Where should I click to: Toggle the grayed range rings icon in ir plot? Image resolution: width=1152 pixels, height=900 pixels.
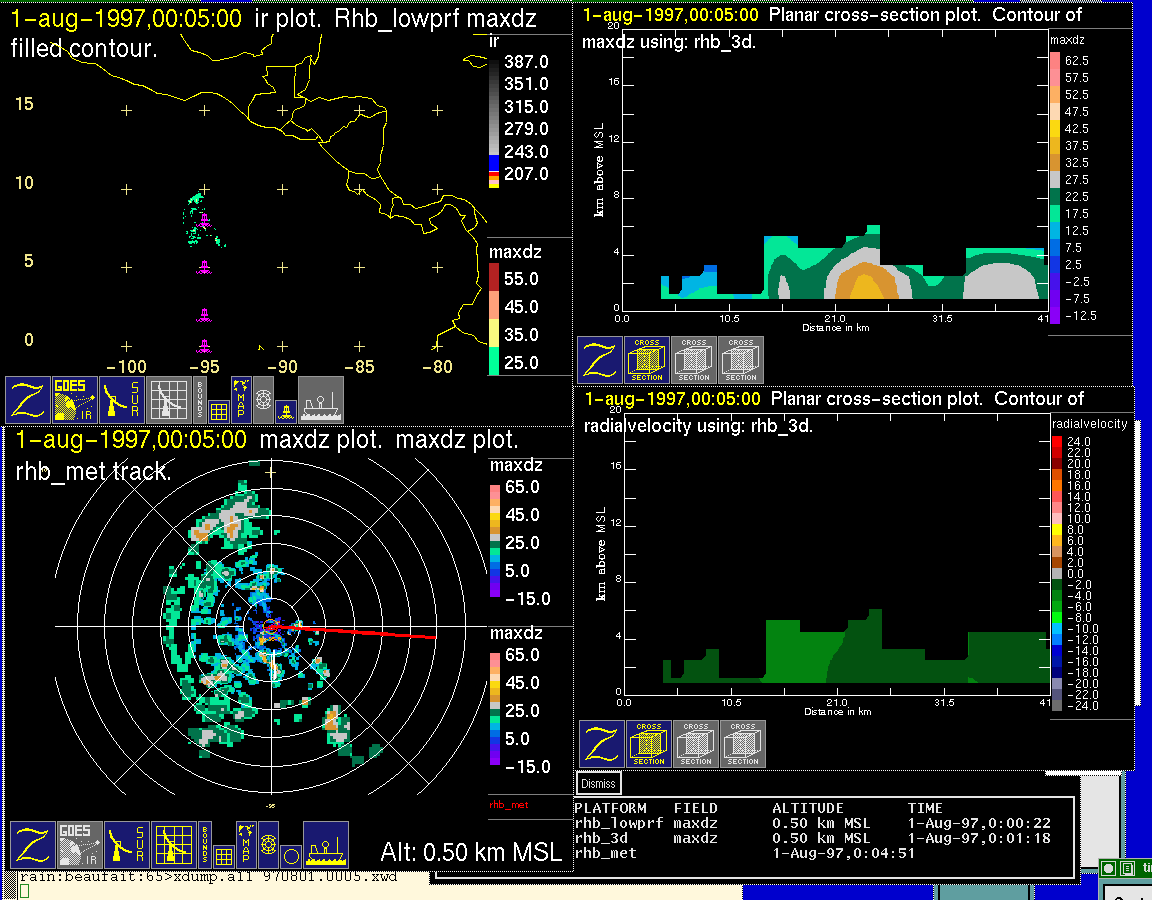pos(263,398)
